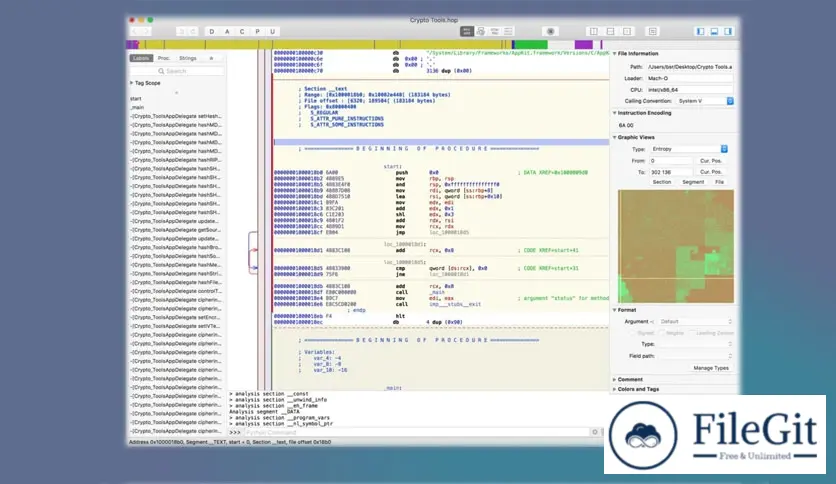The image size is (836, 484).
Task: Click the To value field
Action: pyautogui.click(x=670, y=172)
